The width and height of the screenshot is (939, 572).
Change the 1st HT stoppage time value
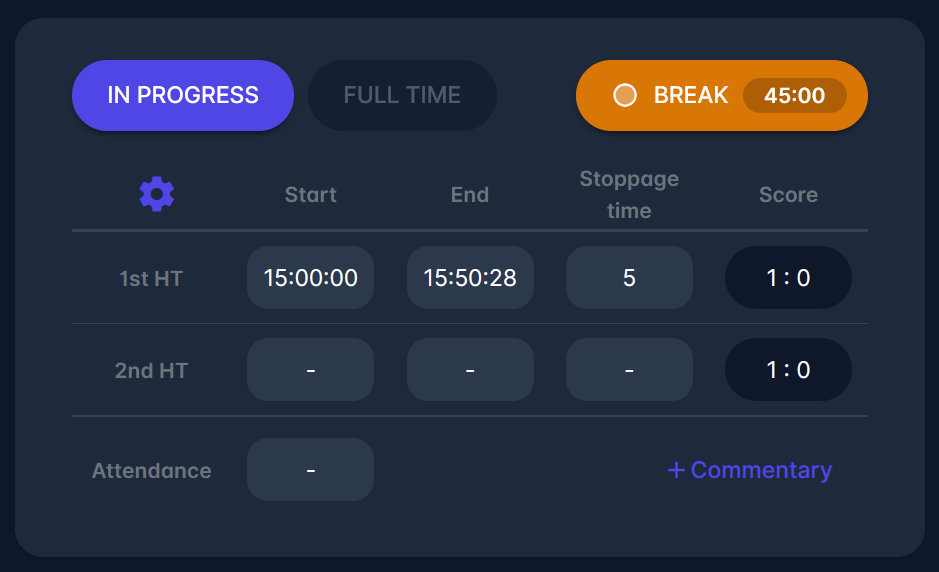coord(629,278)
